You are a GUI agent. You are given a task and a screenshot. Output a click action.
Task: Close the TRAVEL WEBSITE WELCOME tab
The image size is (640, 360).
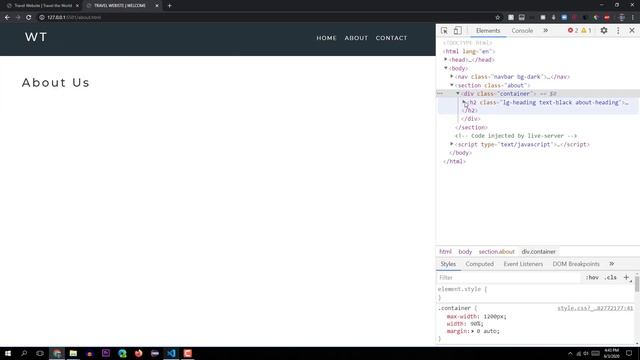coord(157,6)
